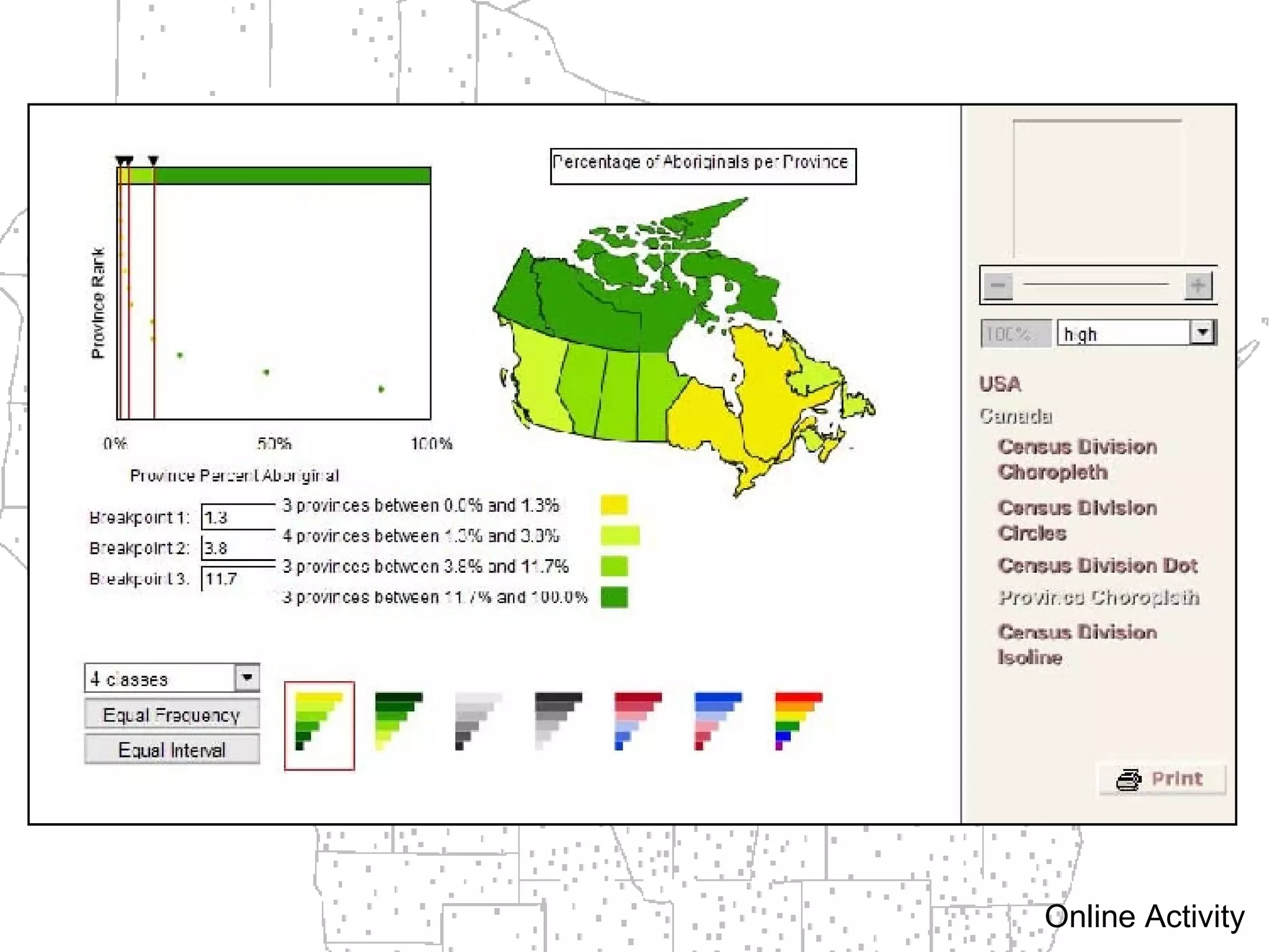Expand the high quality dropdown

(x=1202, y=333)
